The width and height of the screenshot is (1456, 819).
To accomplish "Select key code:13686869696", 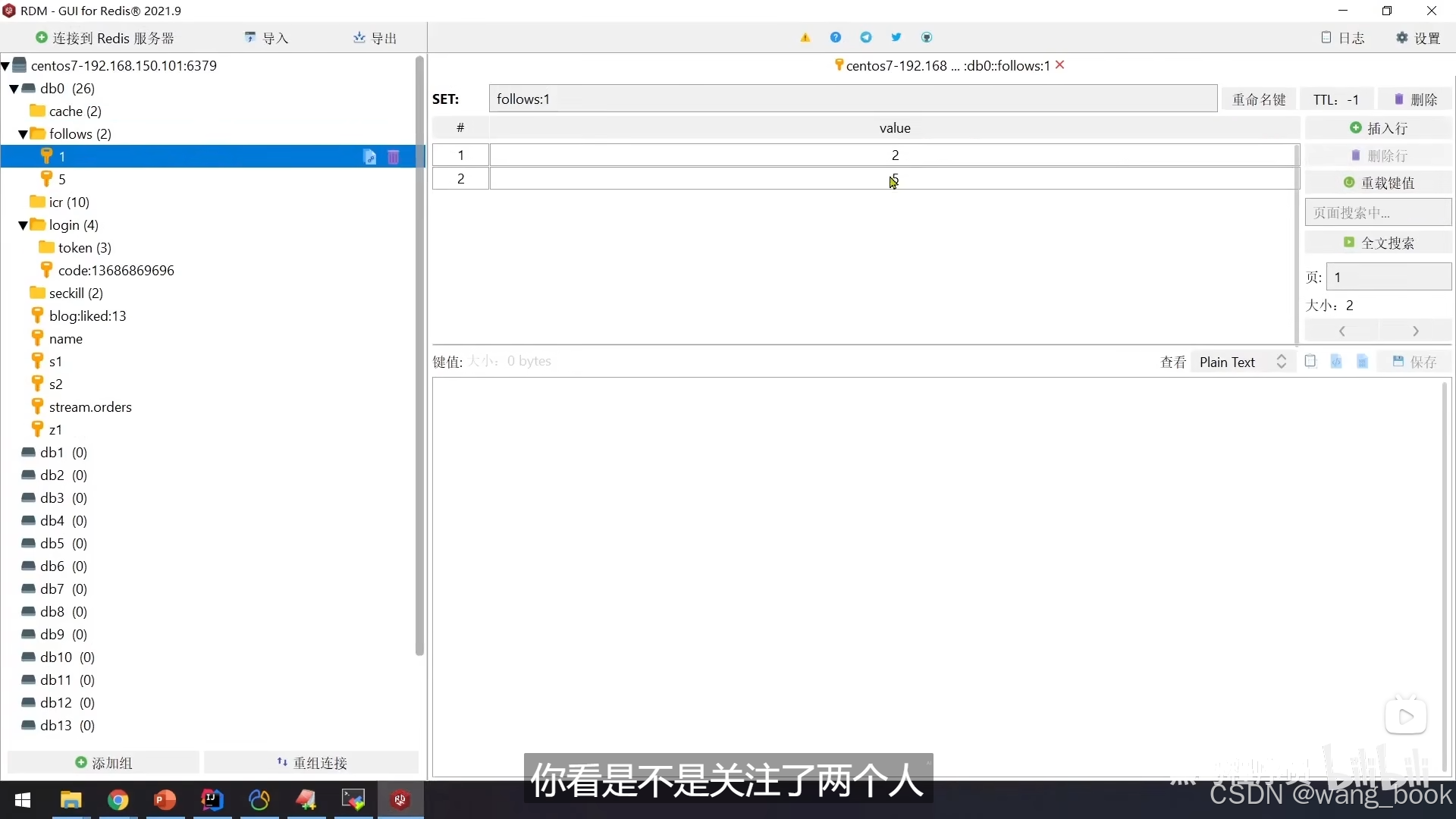I will (107, 271).
